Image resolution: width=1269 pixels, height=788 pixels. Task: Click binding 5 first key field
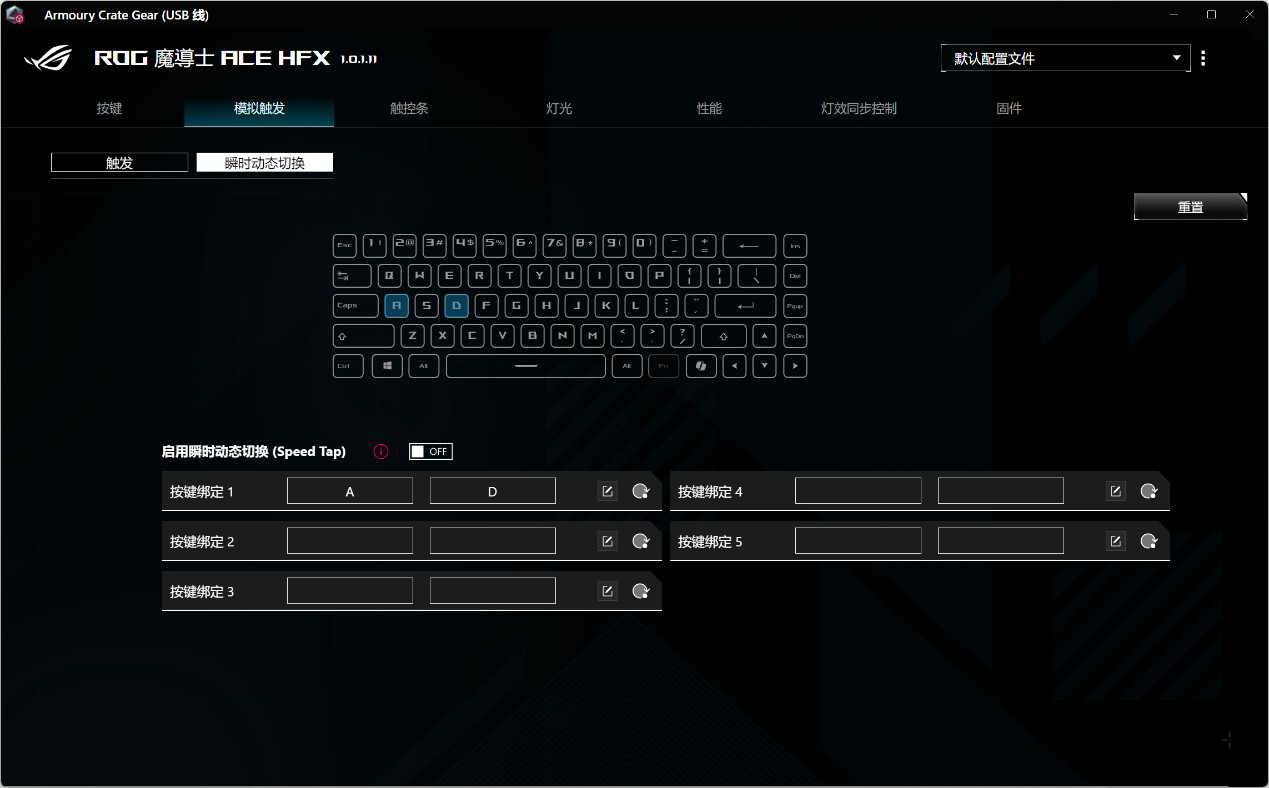click(x=858, y=541)
